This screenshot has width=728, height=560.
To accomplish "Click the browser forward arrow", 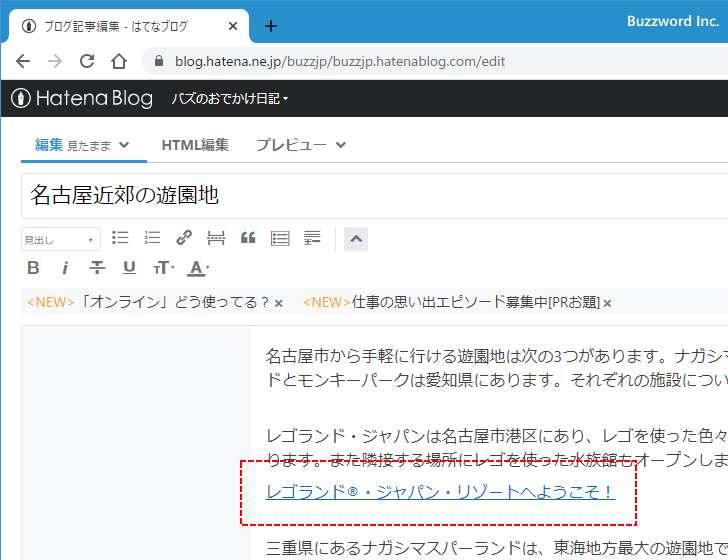I will [55, 61].
